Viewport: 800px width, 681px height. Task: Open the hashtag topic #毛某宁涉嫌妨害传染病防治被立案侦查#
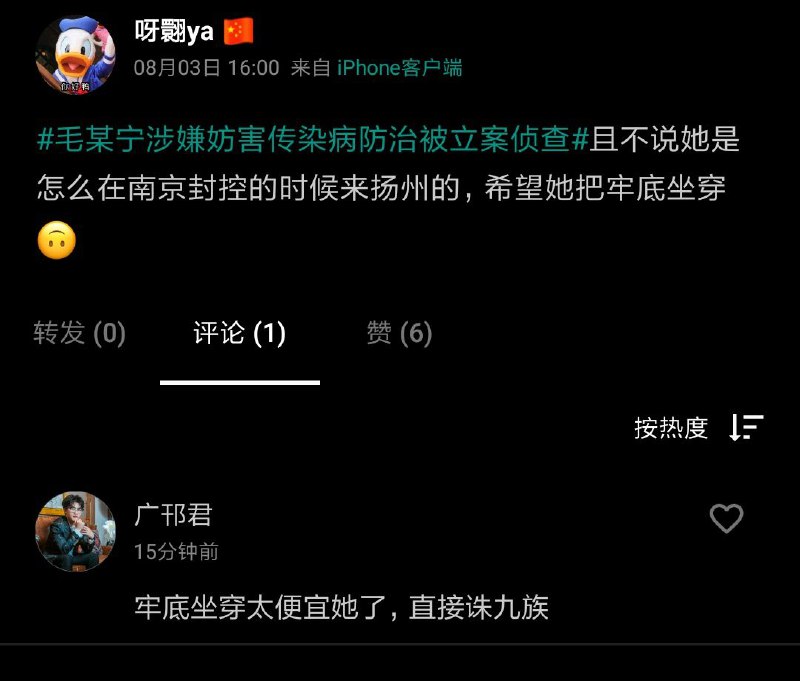313,139
